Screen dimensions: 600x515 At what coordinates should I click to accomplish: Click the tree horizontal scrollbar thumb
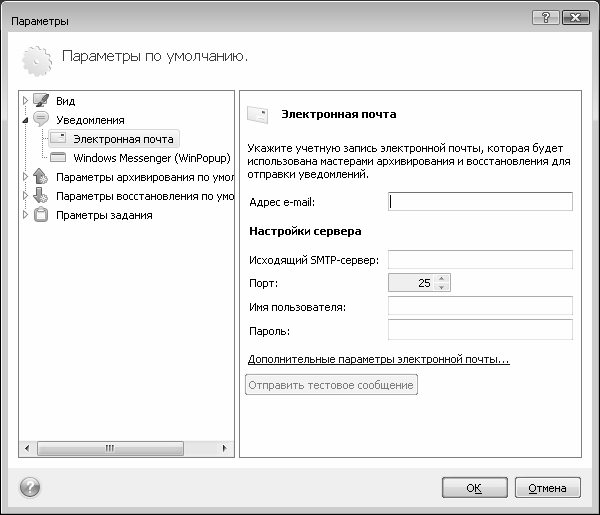[x=110, y=448]
